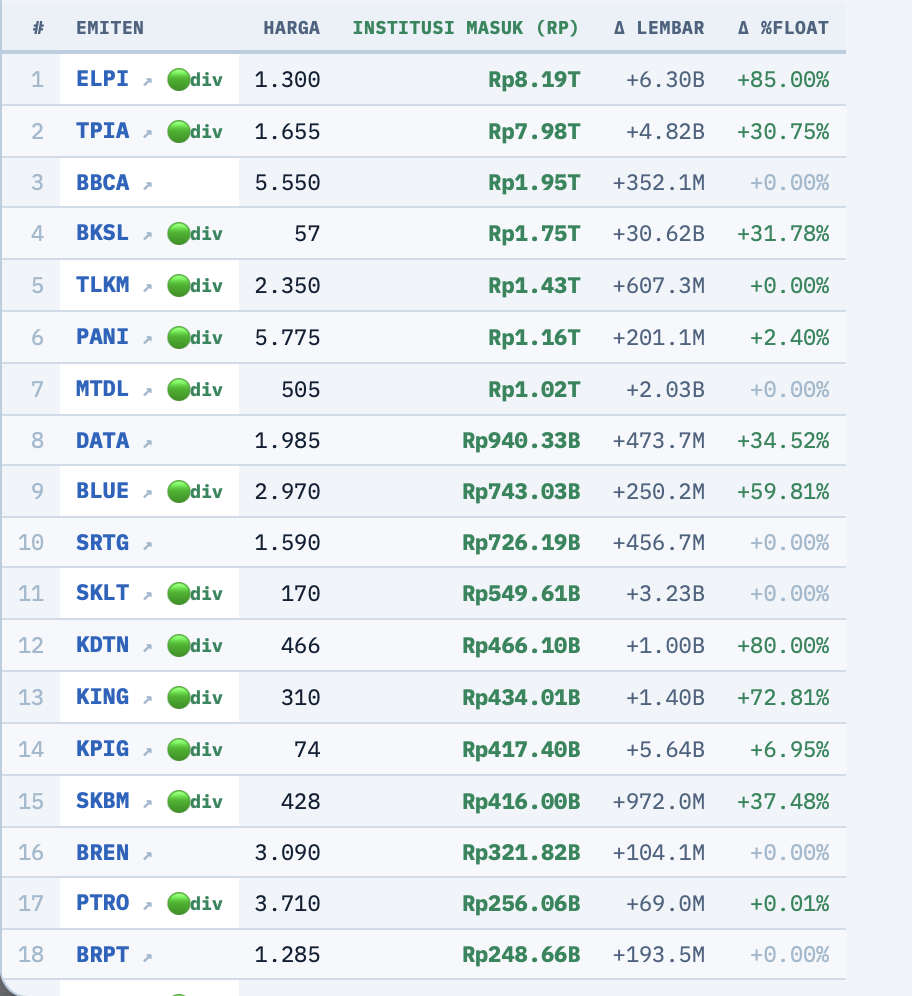Open the BREN ticker link
This screenshot has height=996, width=912.
[102, 852]
